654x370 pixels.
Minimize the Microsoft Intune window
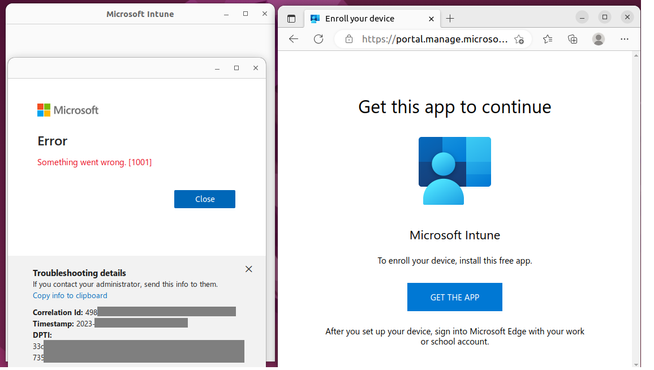pyautogui.click(x=226, y=14)
